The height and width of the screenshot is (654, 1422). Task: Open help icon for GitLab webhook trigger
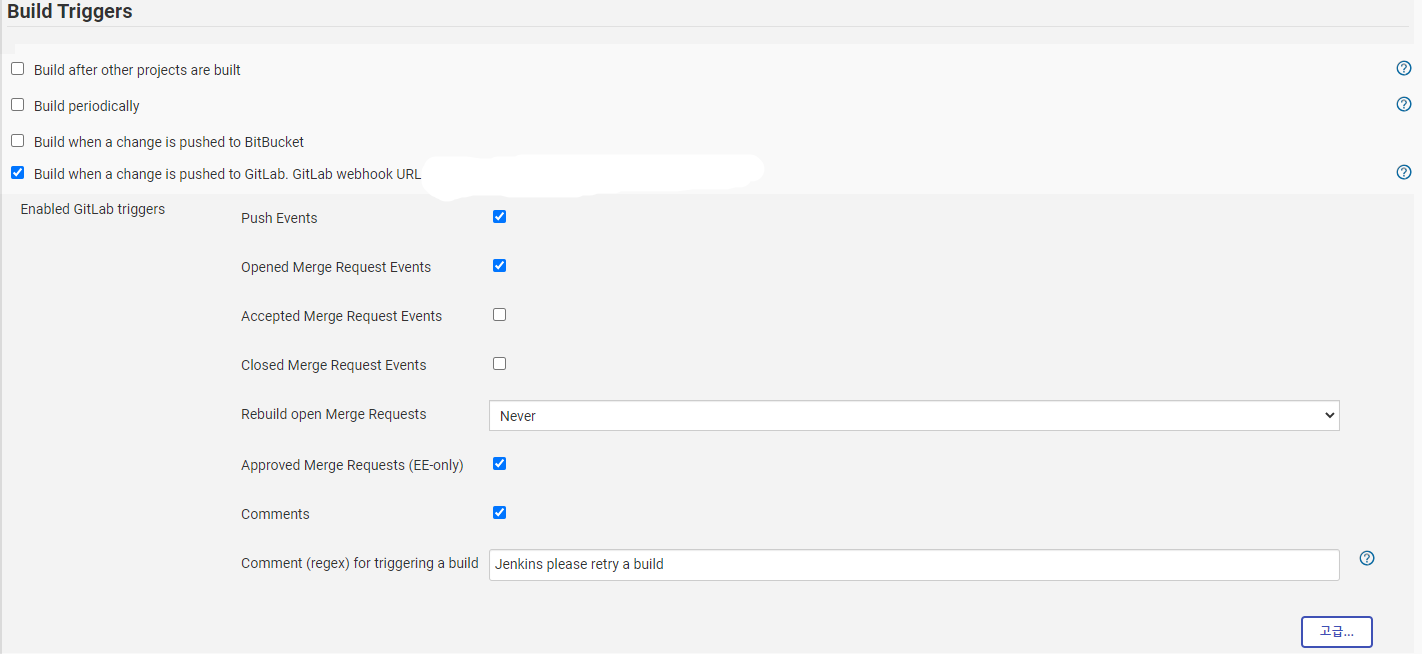click(1404, 172)
